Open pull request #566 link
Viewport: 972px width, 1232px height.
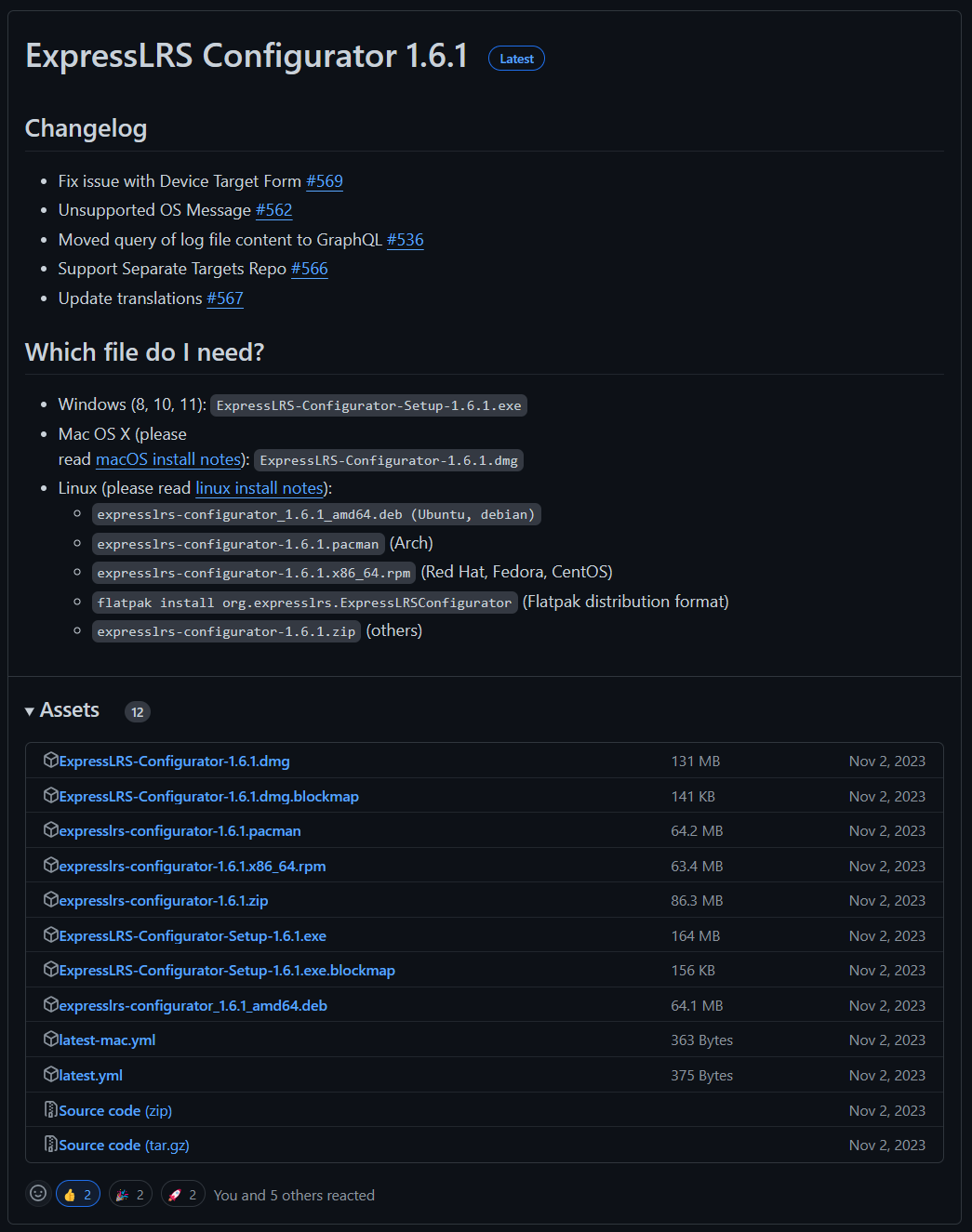click(310, 269)
